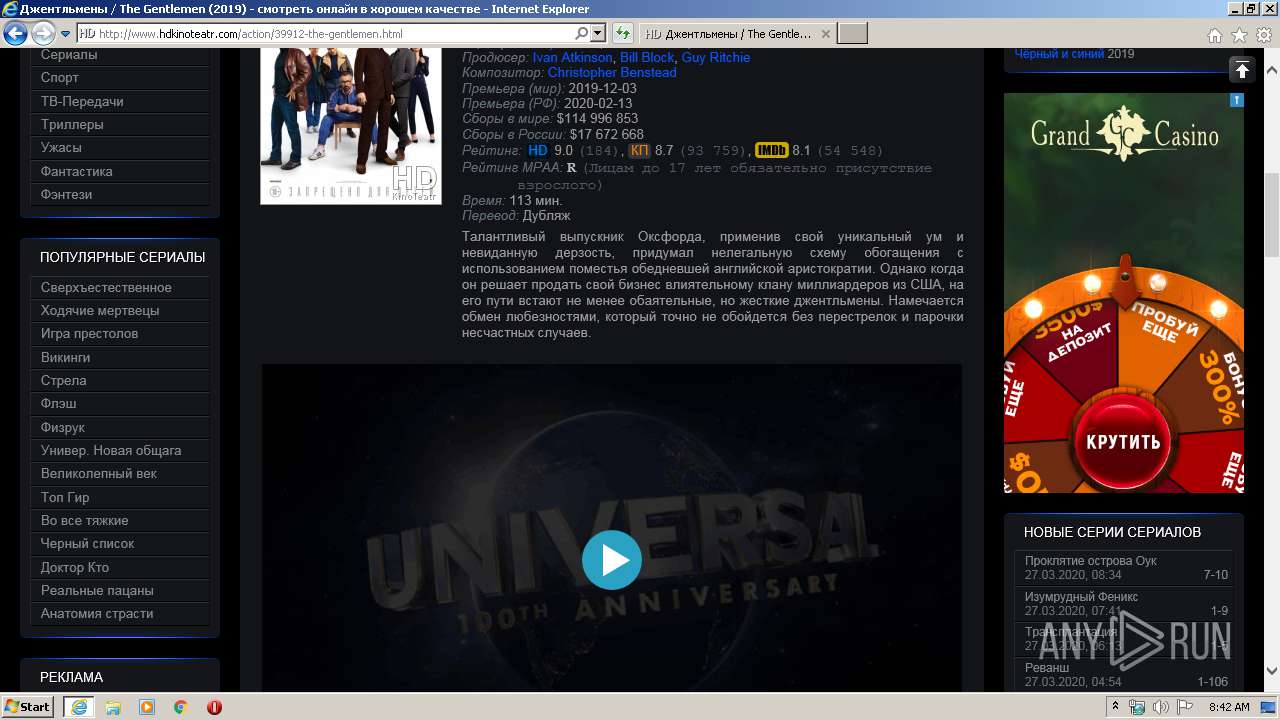Open the Флэш series
This screenshot has height=720, width=1280.
120,404
